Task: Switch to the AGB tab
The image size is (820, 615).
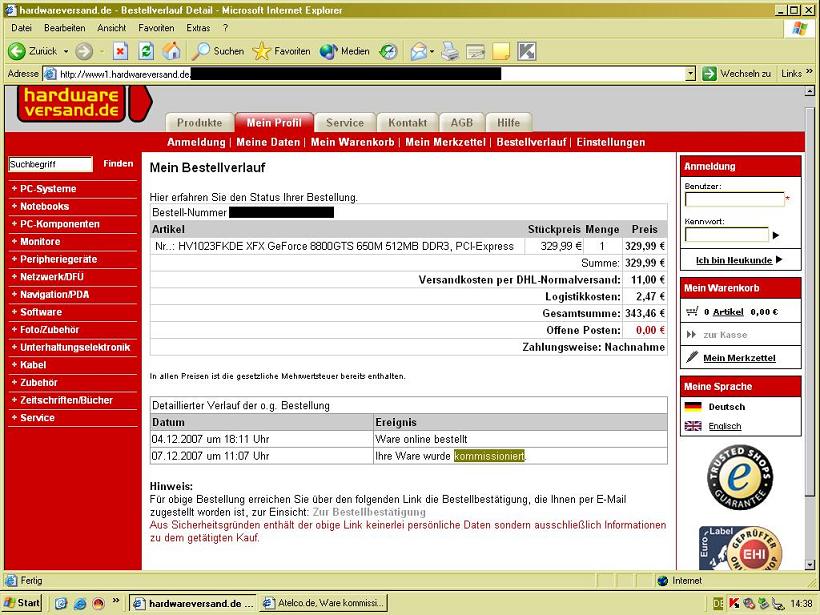Action: (x=461, y=122)
